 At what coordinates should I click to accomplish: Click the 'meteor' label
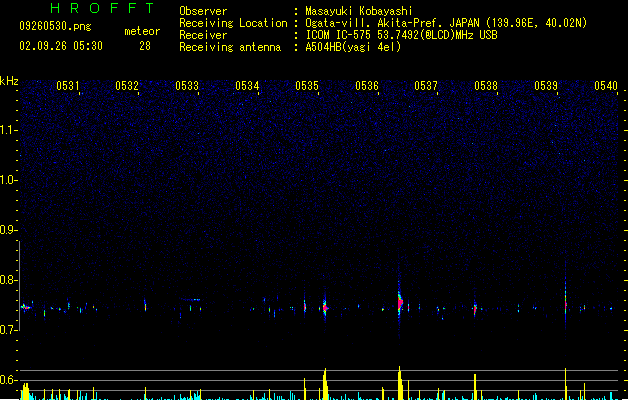(x=142, y=31)
